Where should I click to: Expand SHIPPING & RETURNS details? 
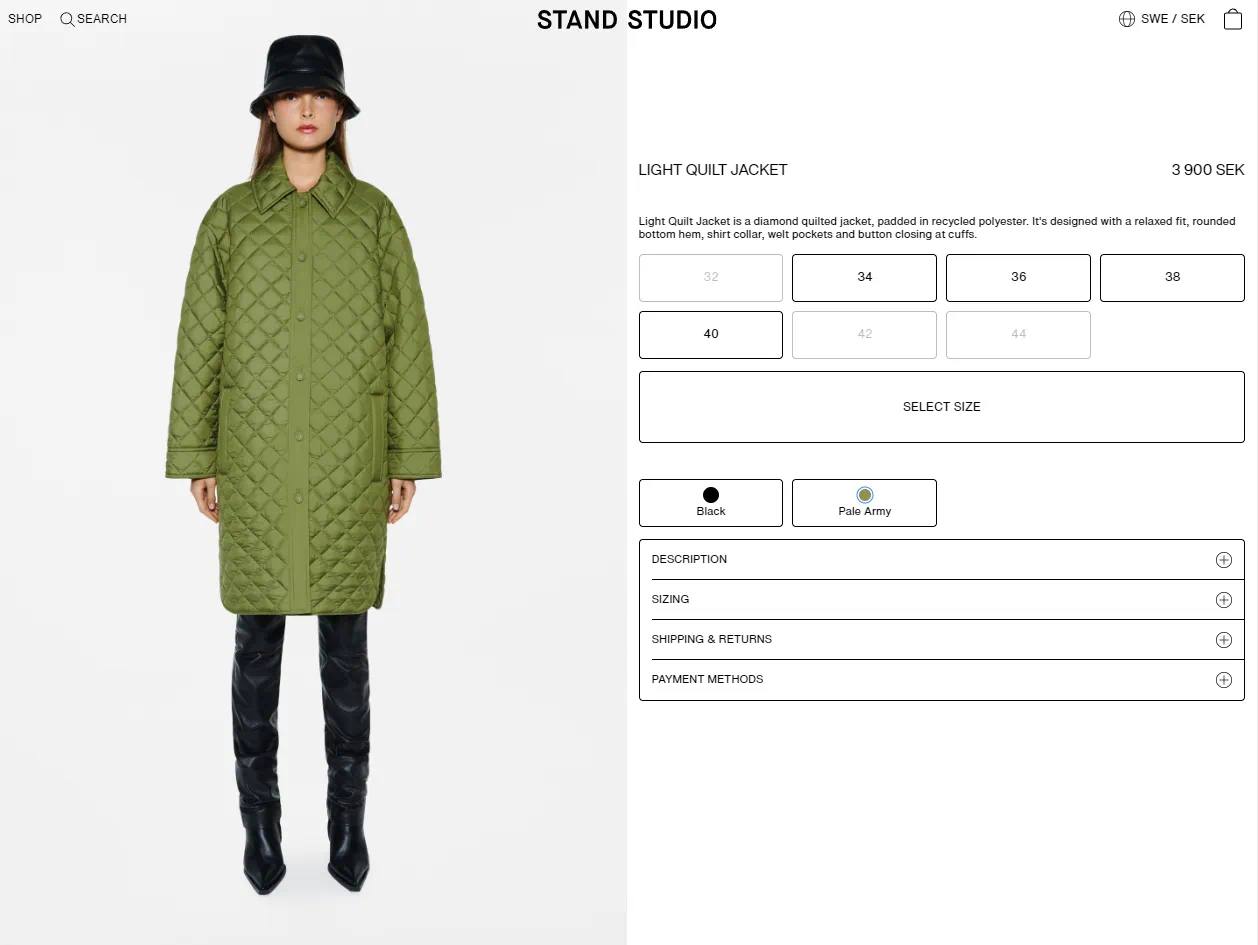[942, 640]
